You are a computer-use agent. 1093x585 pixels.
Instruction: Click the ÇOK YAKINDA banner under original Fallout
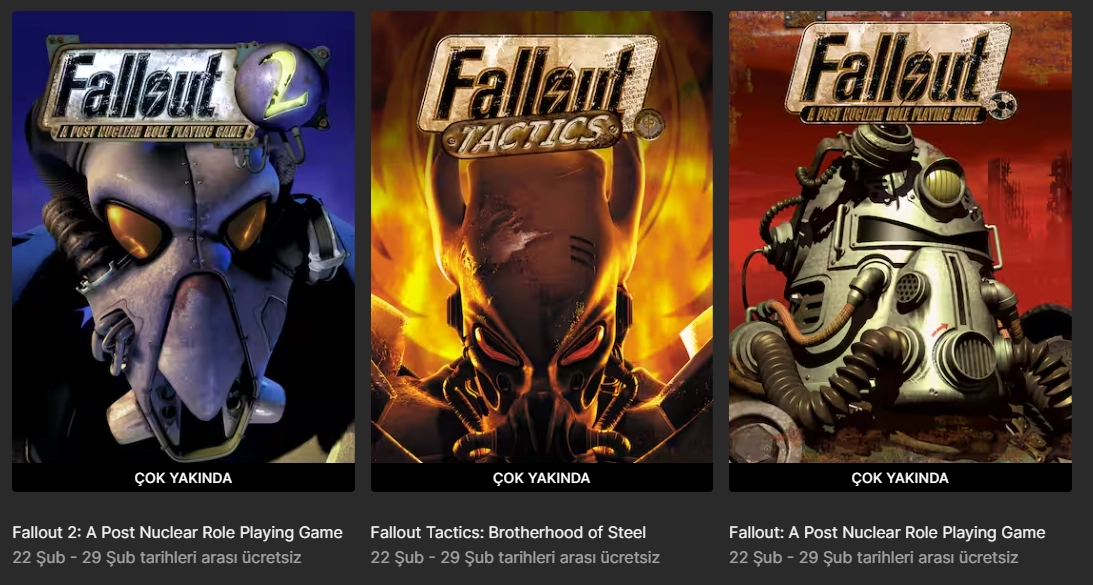(900, 478)
